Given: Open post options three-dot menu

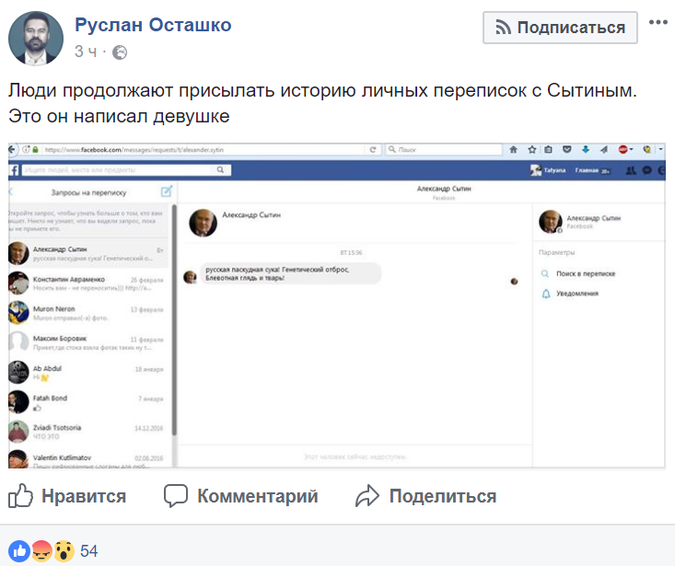Looking at the screenshot, I should pos(657,22).
